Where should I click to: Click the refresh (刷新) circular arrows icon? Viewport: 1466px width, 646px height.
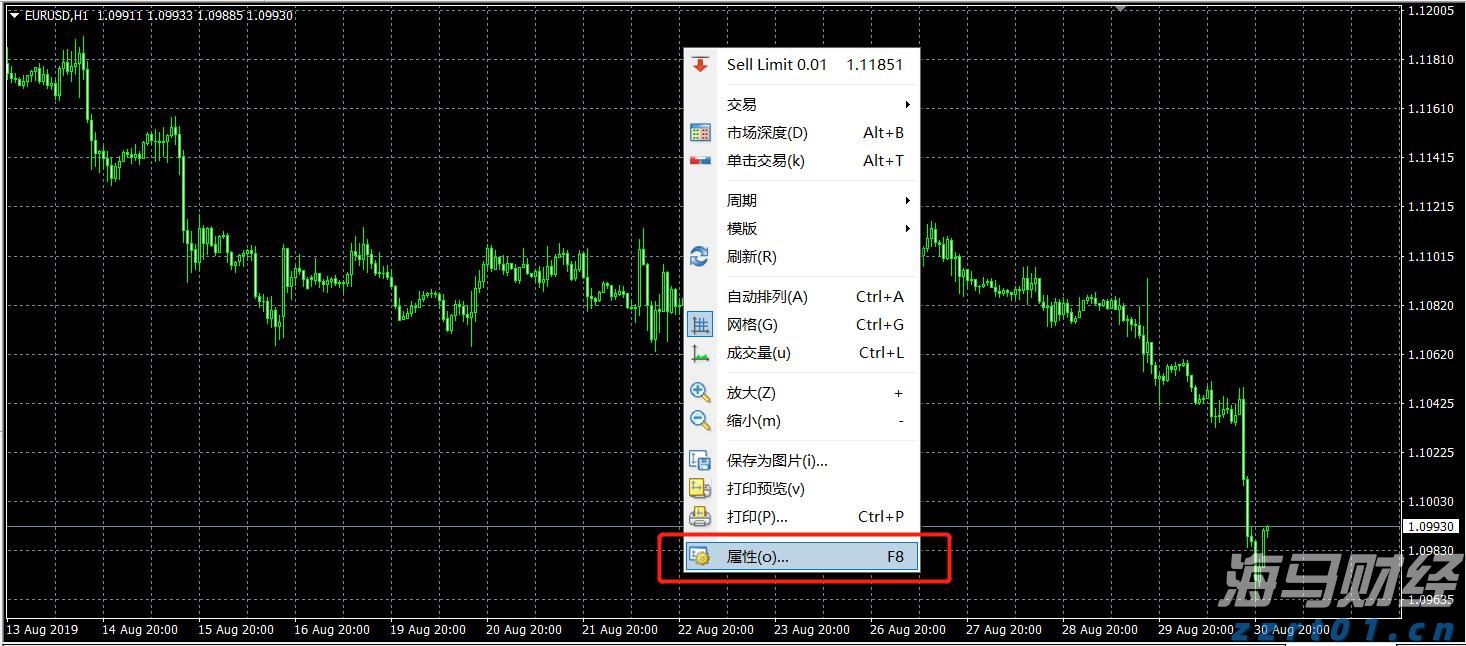coord(700,257)
